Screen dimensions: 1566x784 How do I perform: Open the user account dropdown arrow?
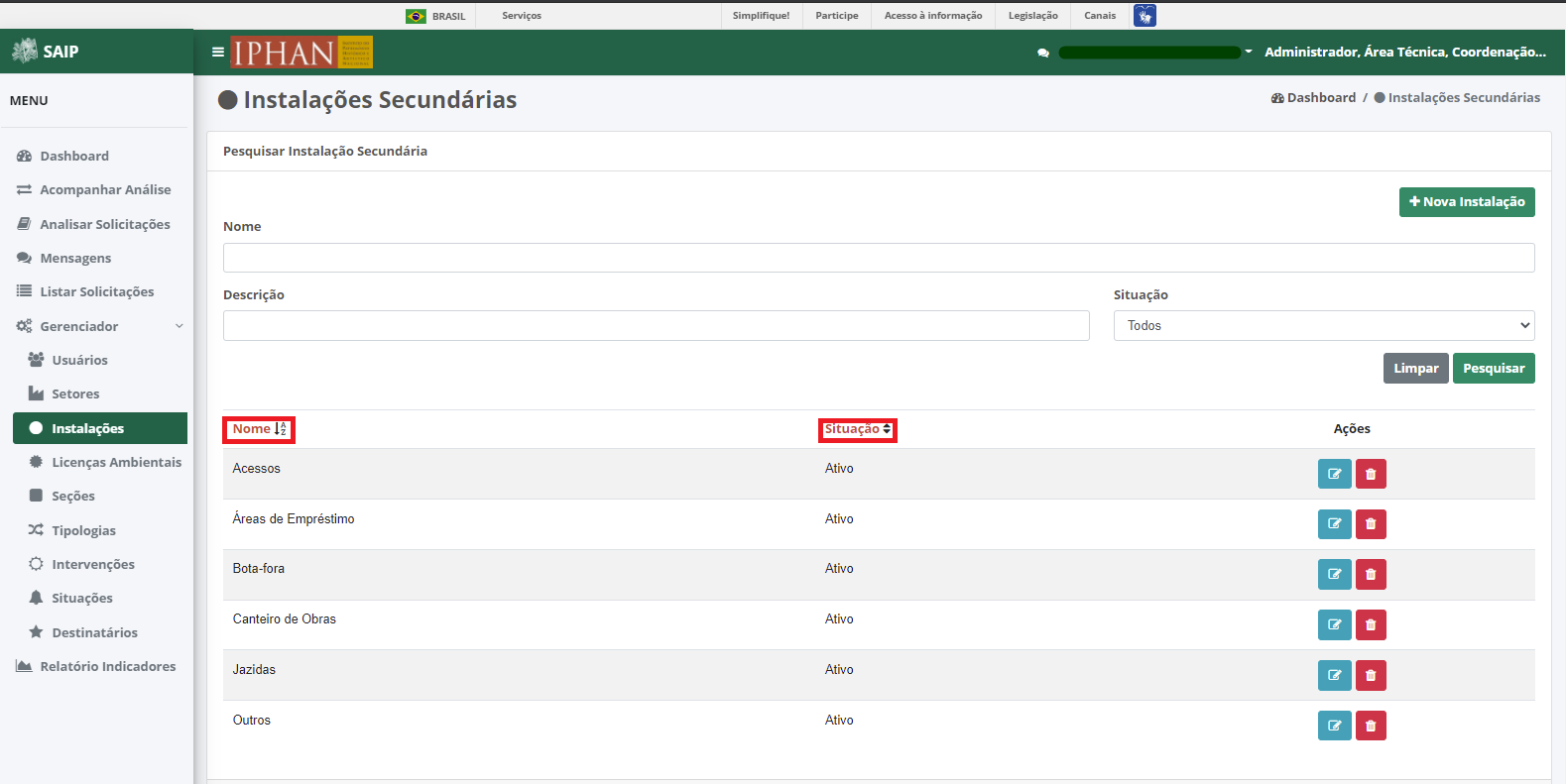click(1249, 52)
